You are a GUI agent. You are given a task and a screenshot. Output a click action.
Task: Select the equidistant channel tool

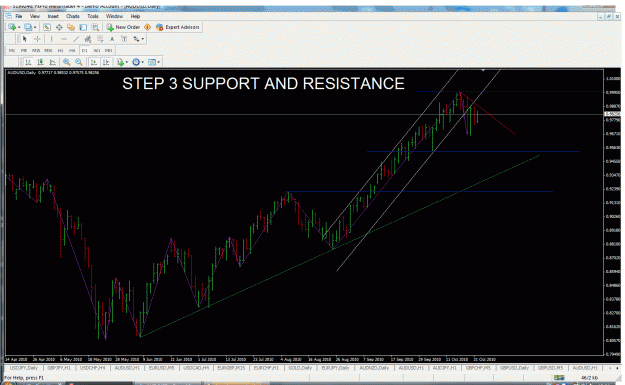click(88, 39)
